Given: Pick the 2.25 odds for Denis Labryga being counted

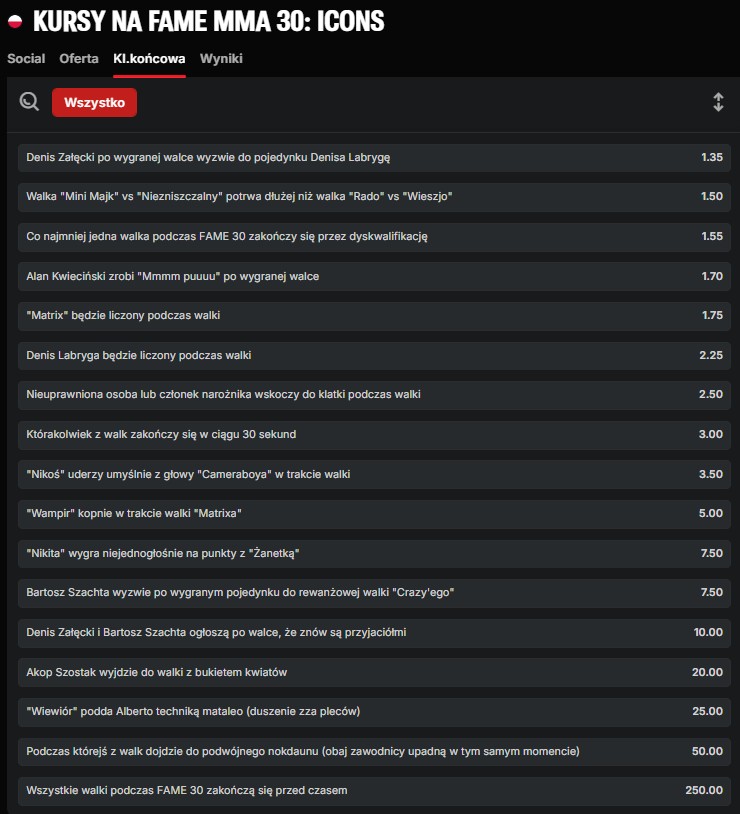Looking at the screenshot, I should point(711,355).
